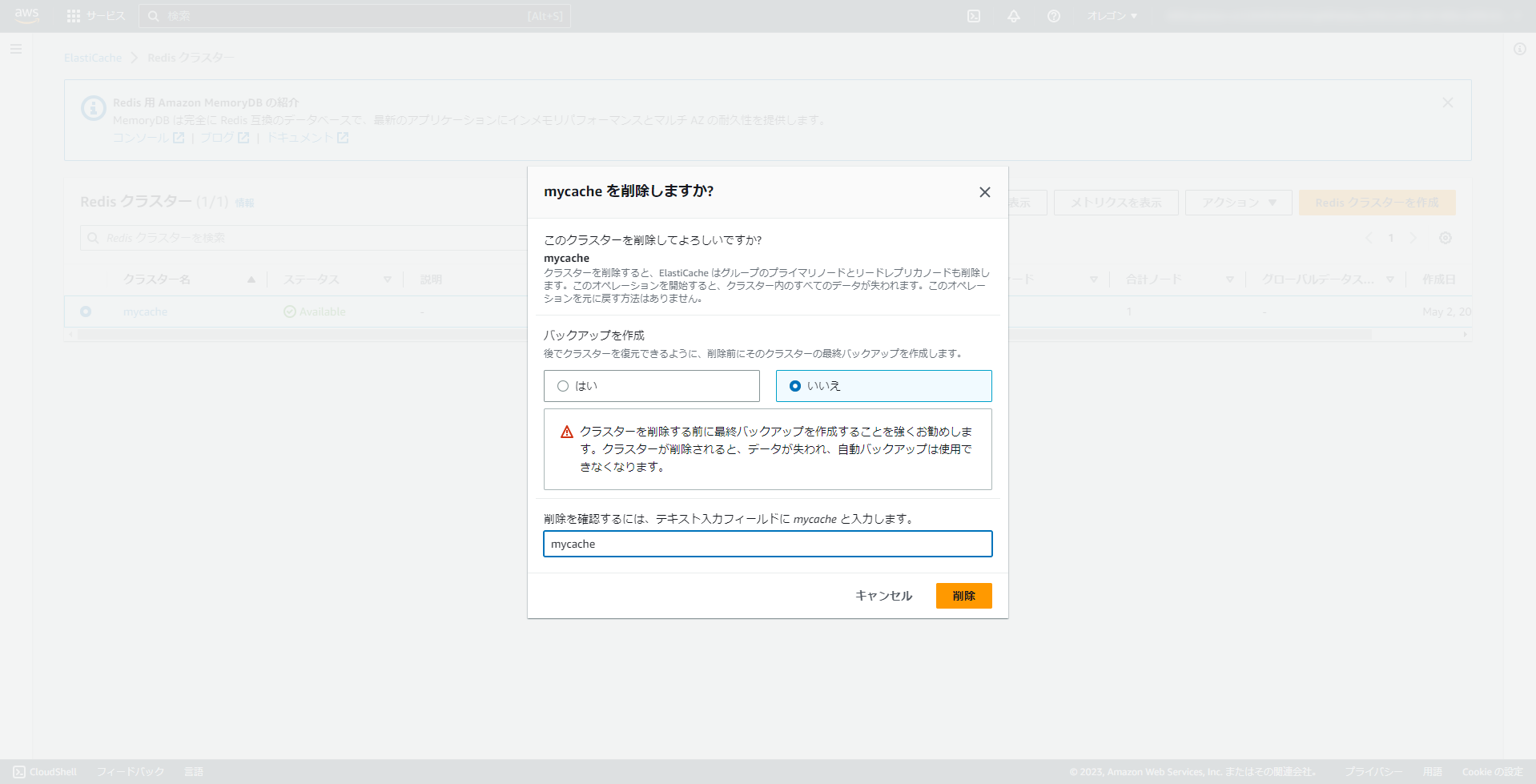Open the notifications bell icon
This screenshot has height=784, width=1536.
coord(1014,15)
